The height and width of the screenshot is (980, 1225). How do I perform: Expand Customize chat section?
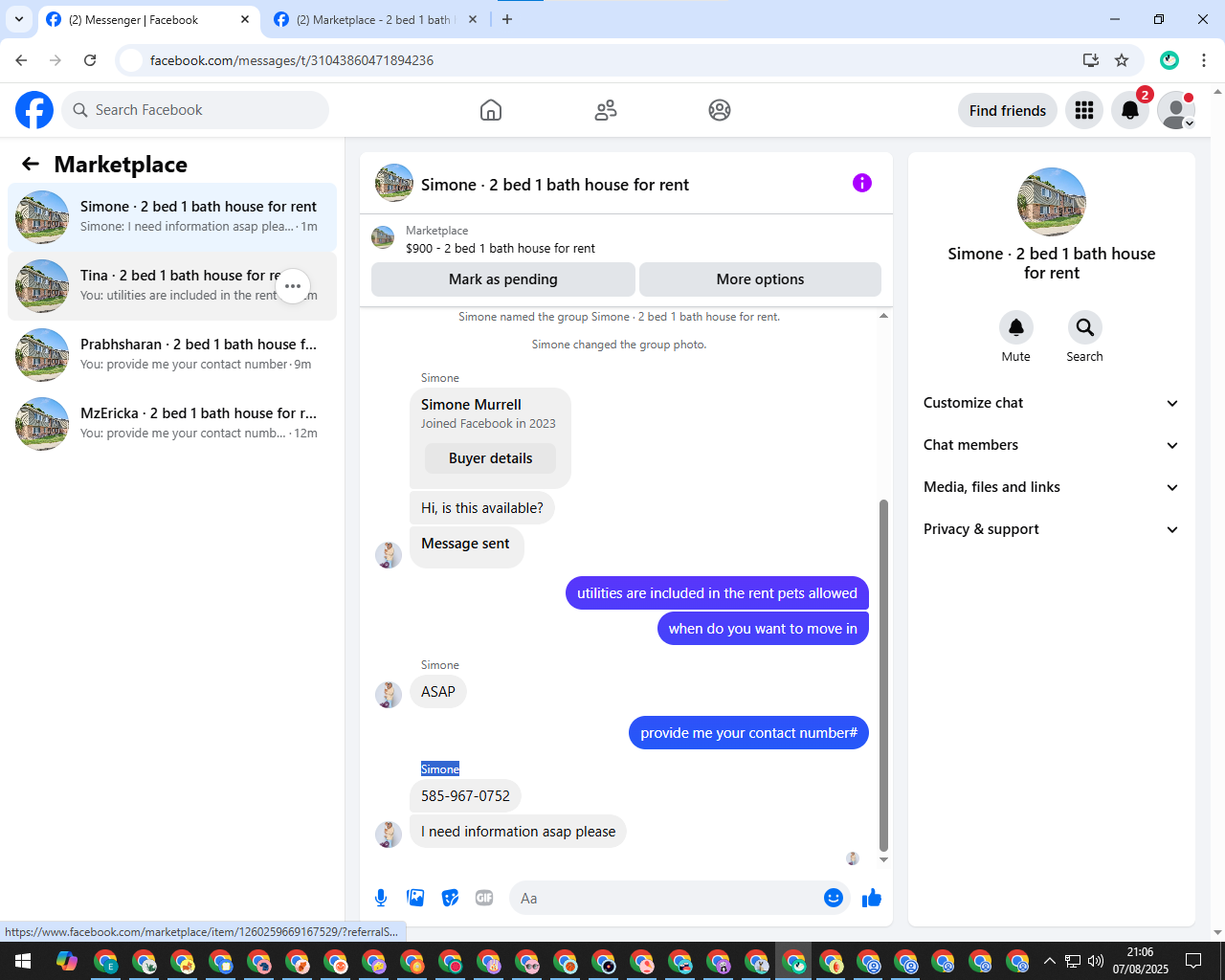[x=1051, y=403]
